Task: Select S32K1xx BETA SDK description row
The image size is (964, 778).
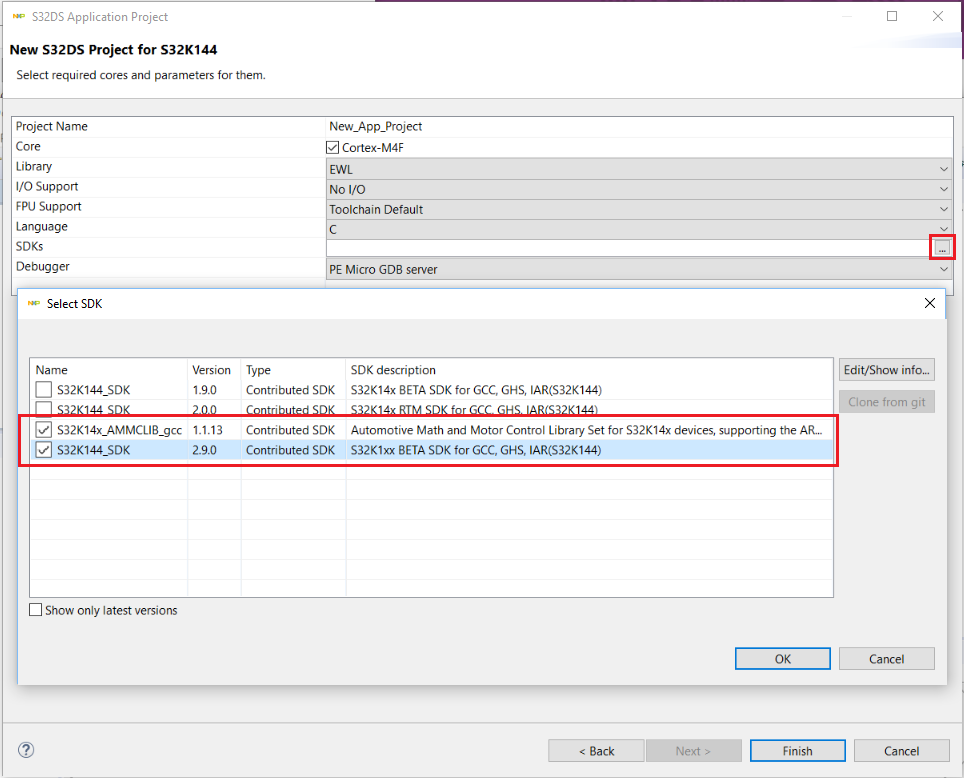Action: click(x=476, y=450)
